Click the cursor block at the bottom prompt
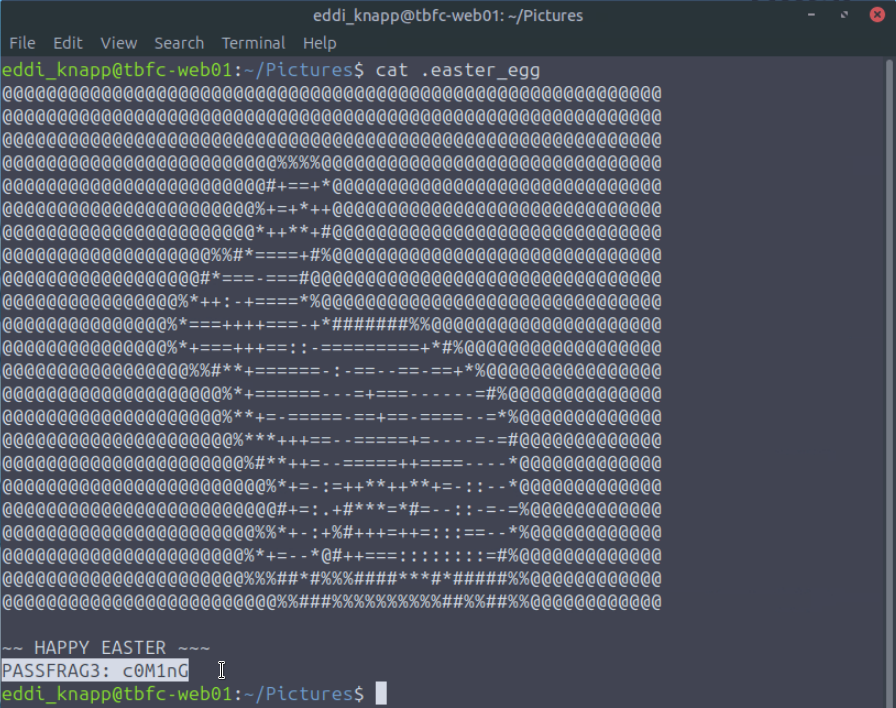896x708 pixels. click(381, 693)
